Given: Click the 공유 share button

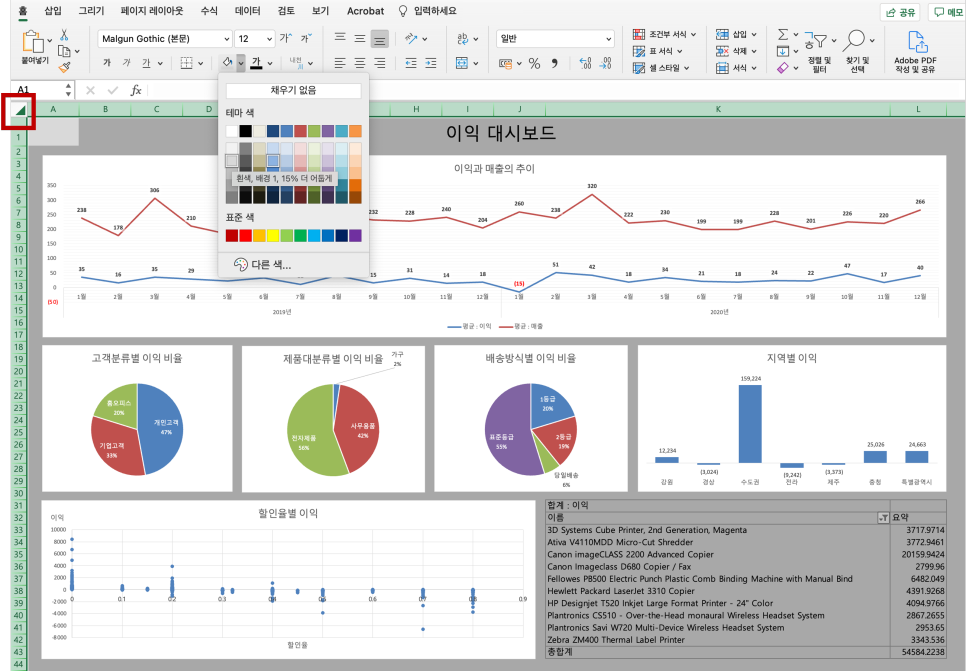Looking at the screenshot, I should point(900,12).
